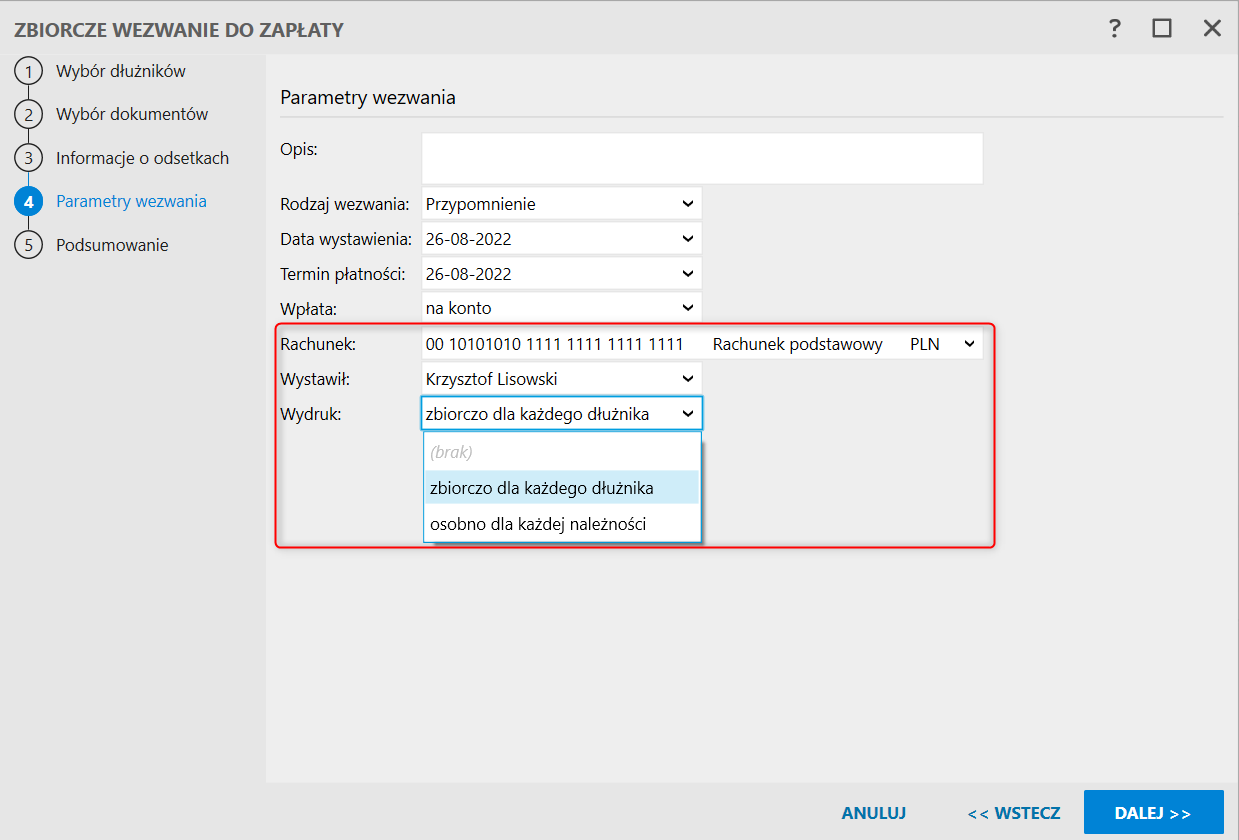Screen dimensions: 1239x840
Task: Go to step 5 circle icon
Action: [28, 245]
